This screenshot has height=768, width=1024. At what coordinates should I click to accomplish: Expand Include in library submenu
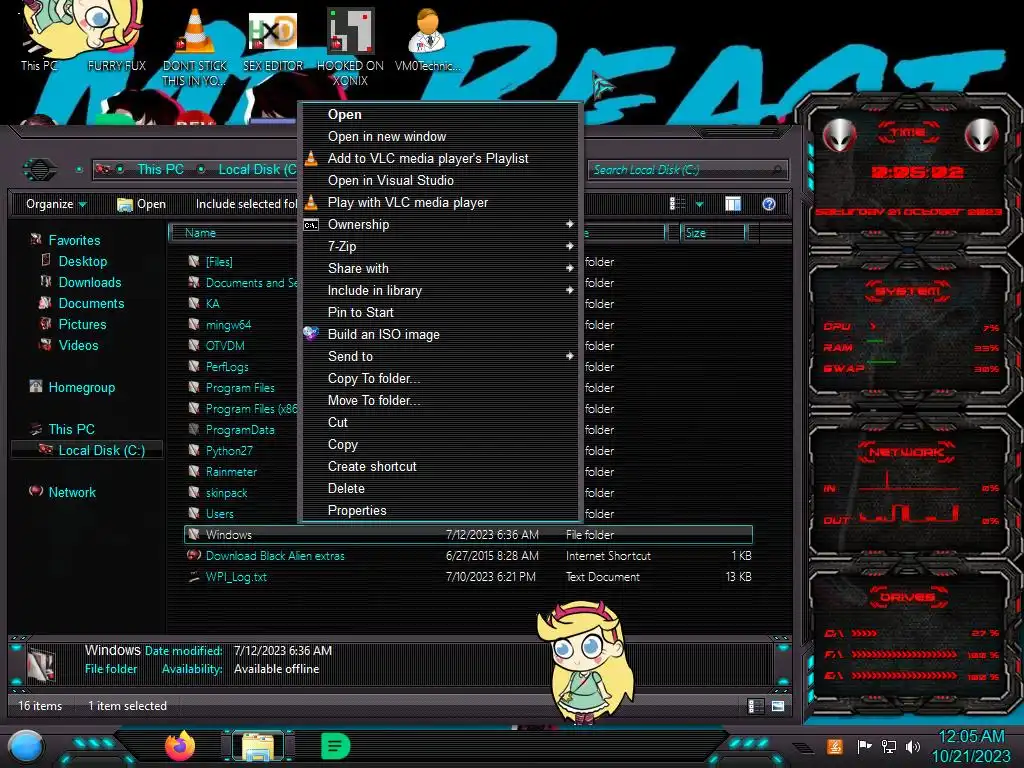coord(439,291)
